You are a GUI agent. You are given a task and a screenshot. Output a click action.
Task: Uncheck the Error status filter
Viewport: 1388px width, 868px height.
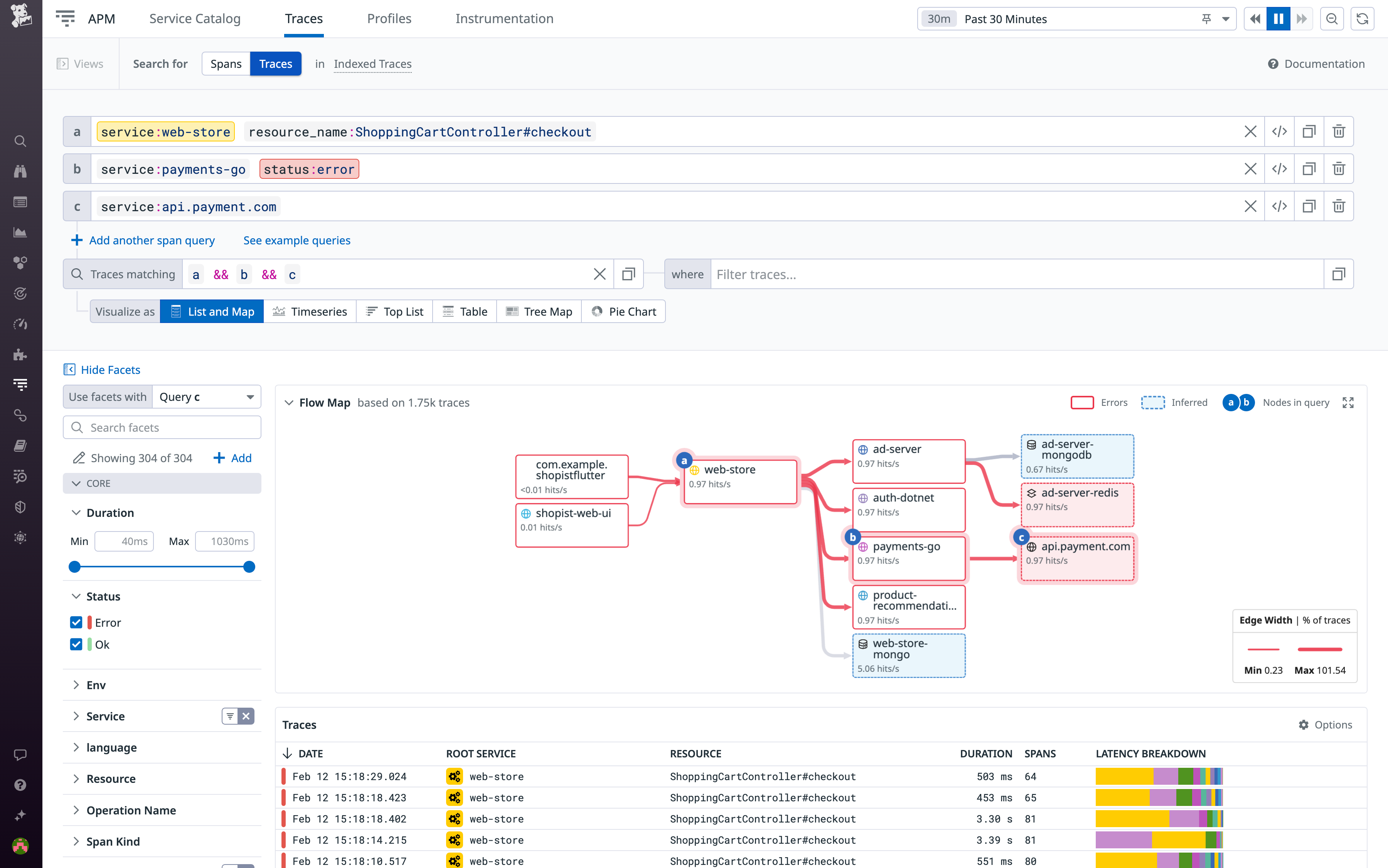tap(76, 622)
